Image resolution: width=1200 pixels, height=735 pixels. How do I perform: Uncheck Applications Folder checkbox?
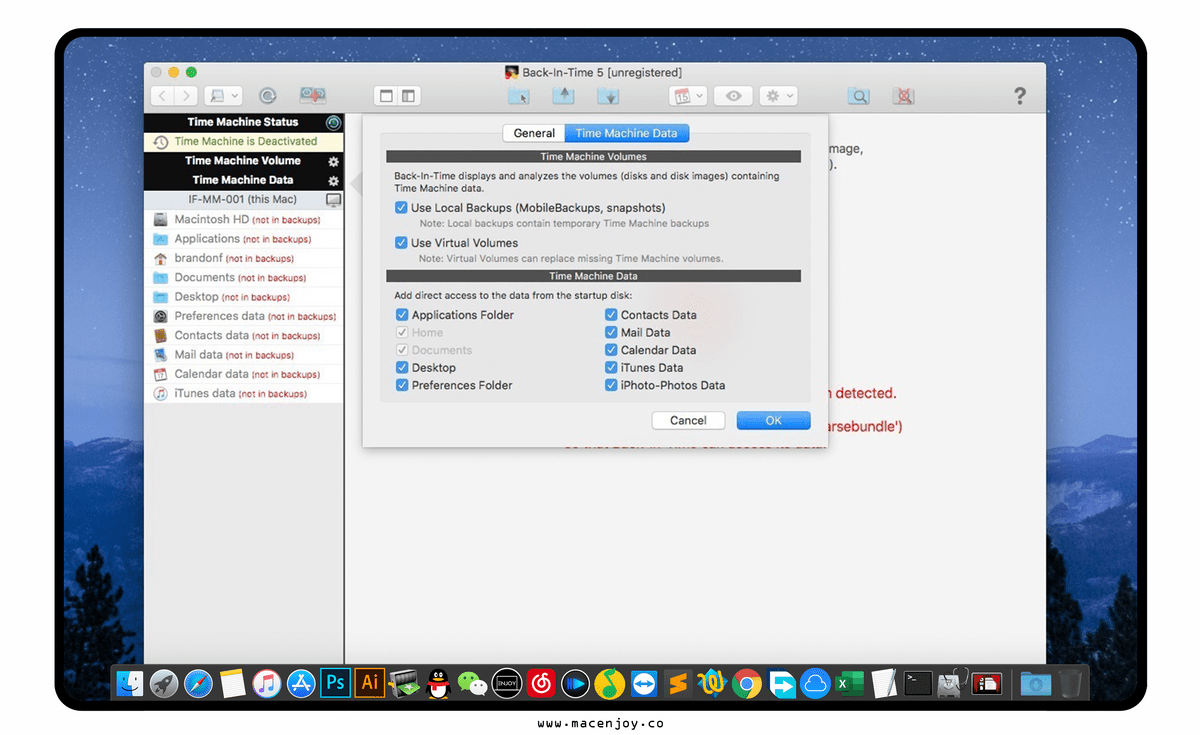coord(402,315)
